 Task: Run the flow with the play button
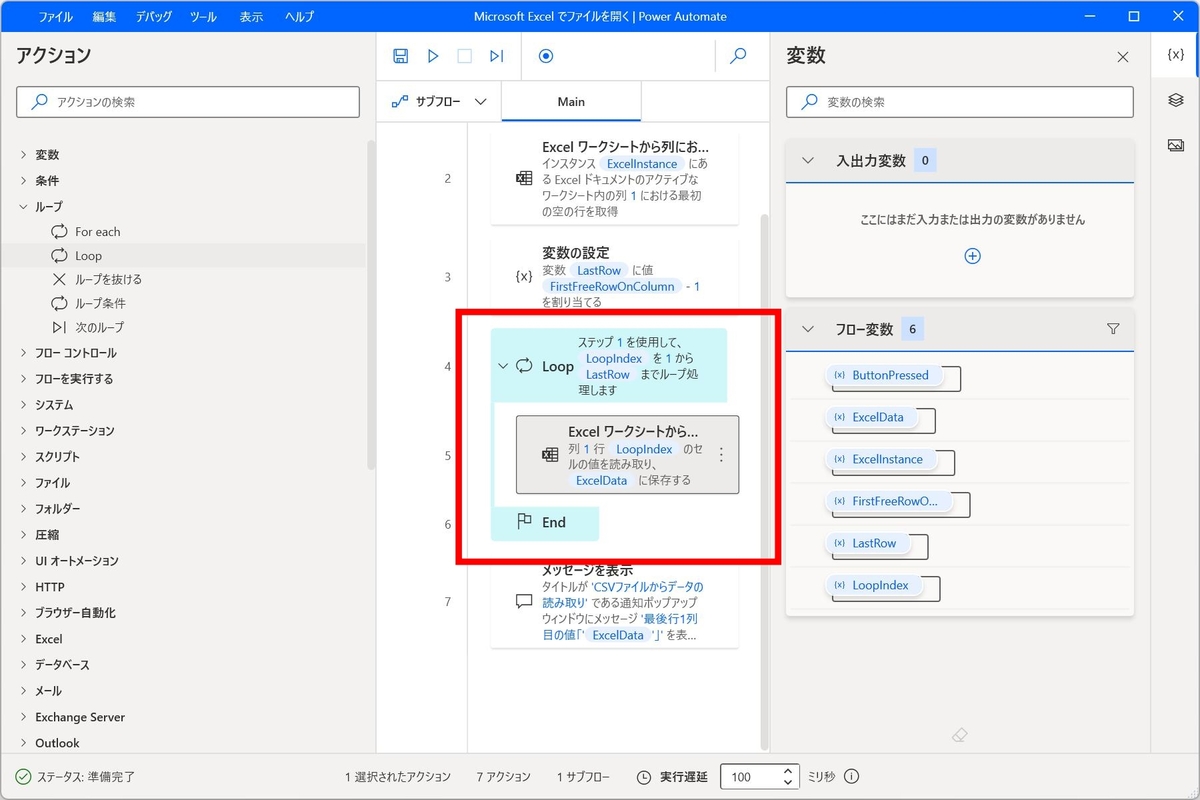tap(433, 56)
